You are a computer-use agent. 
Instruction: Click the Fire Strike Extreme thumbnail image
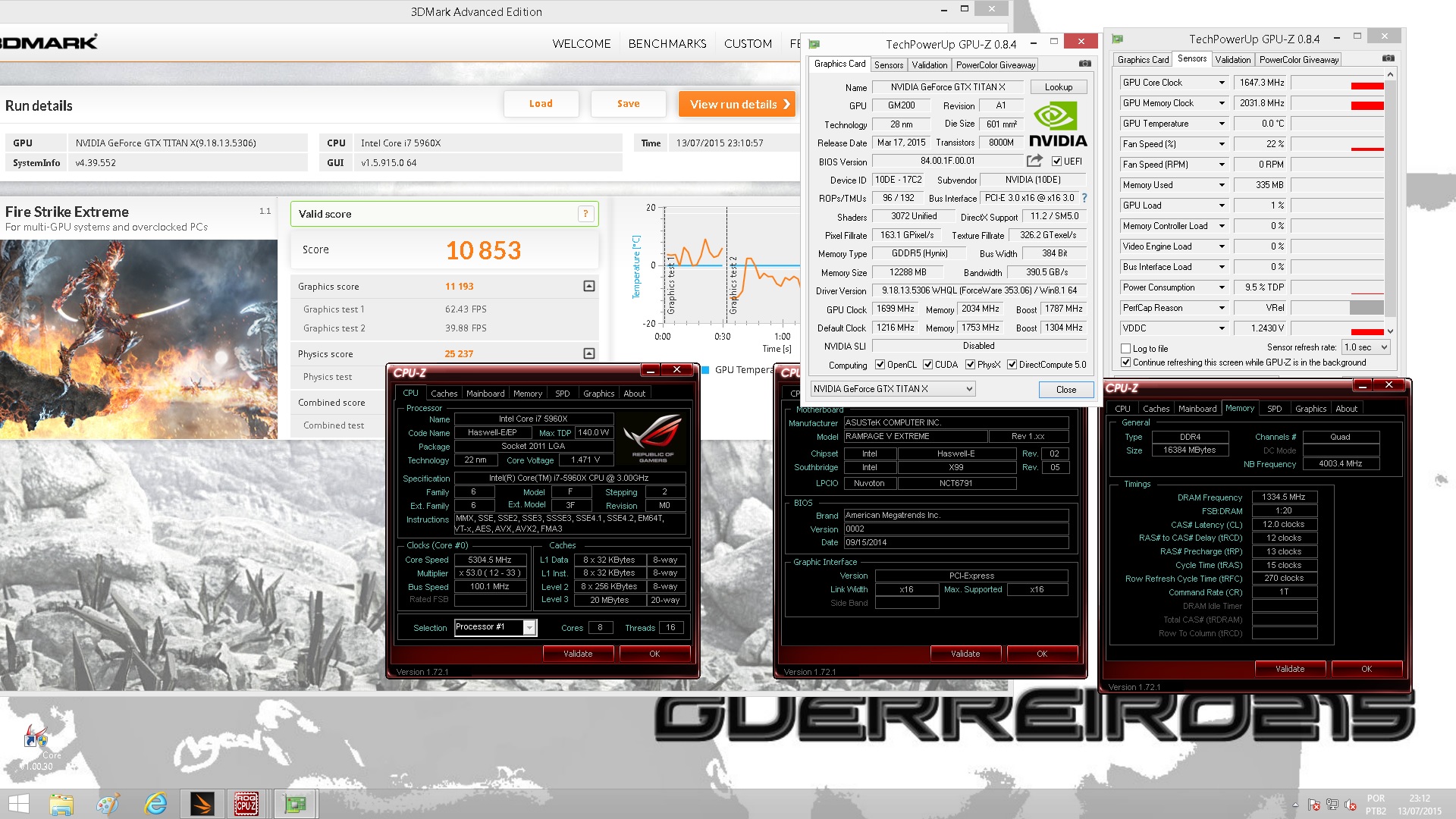pyautogui.click(x=139, y=339)
